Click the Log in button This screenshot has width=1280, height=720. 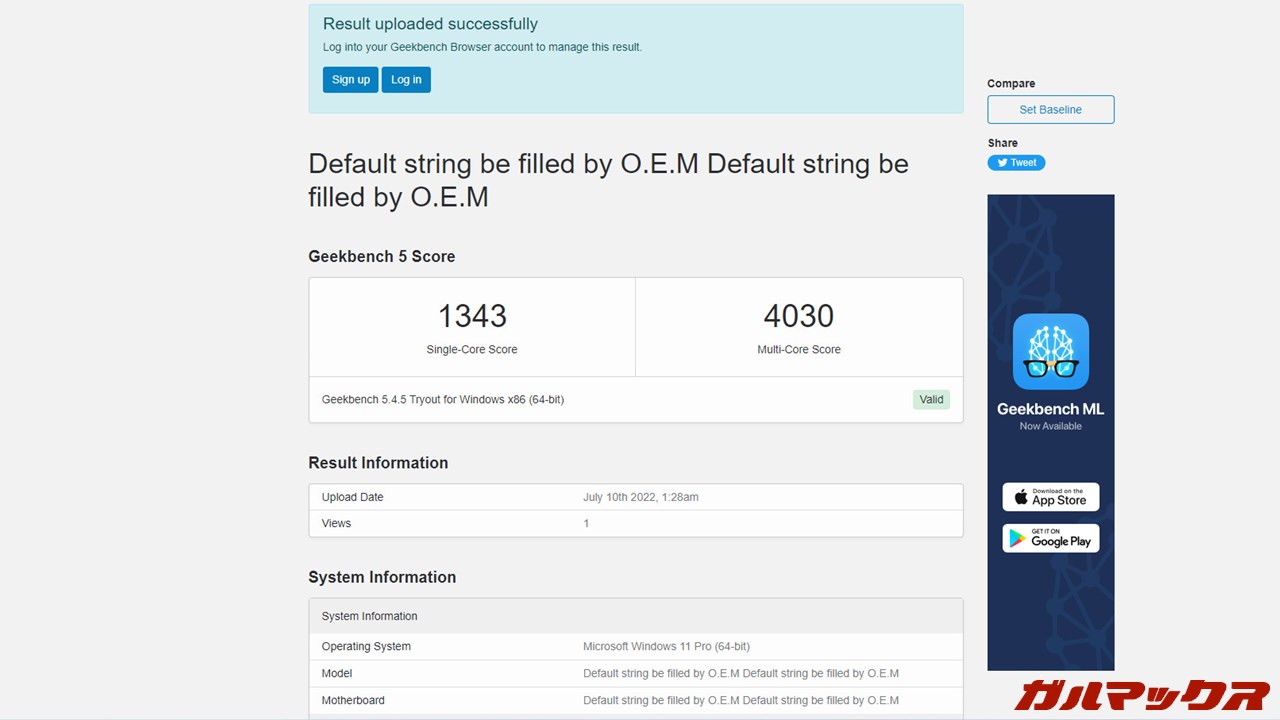click(406, 80)
